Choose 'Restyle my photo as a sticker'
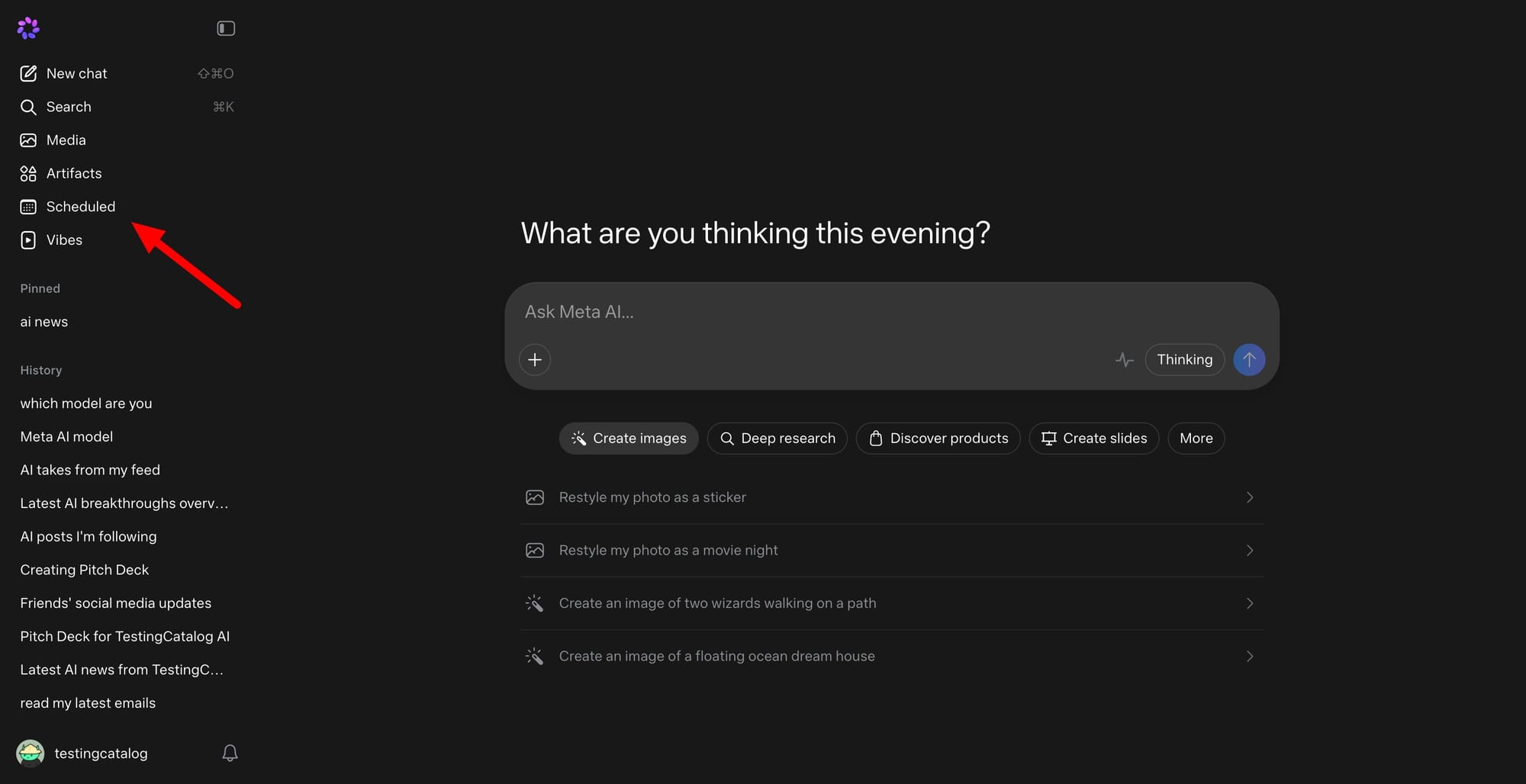Image resolution: width=1526 pixels, height=784 pixels. (891, 497)
